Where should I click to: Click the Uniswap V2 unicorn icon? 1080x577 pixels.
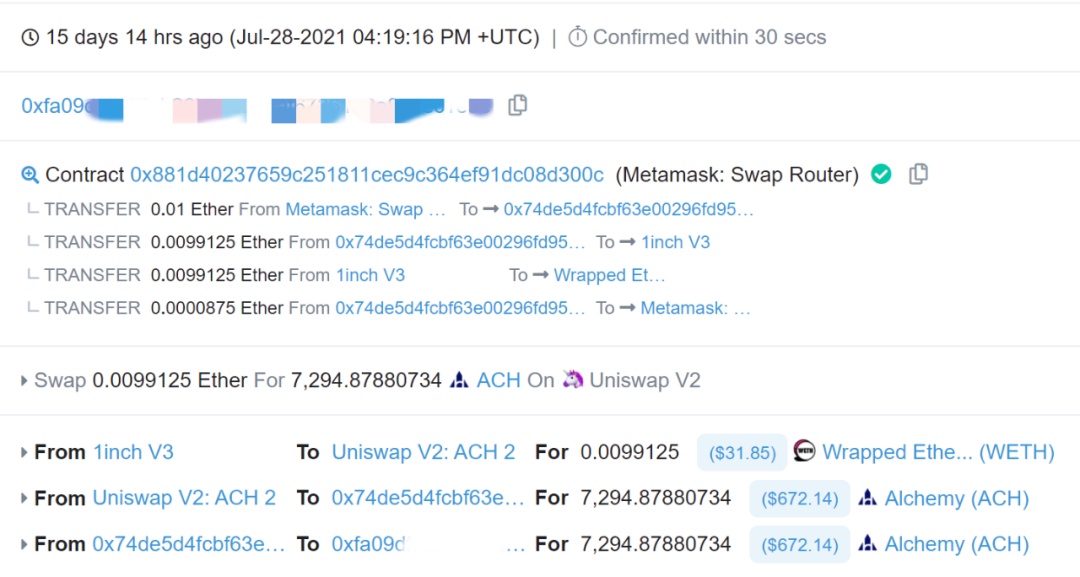click(573, 380)
